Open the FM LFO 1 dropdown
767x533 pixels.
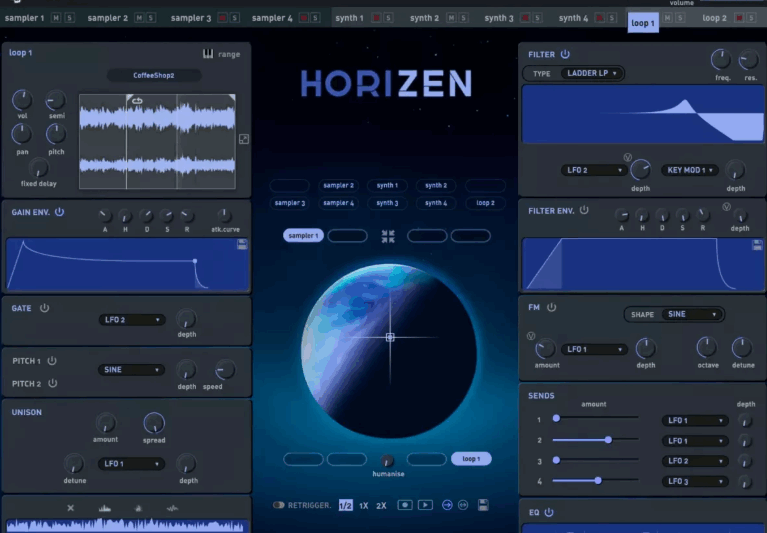tap(594, 349)
